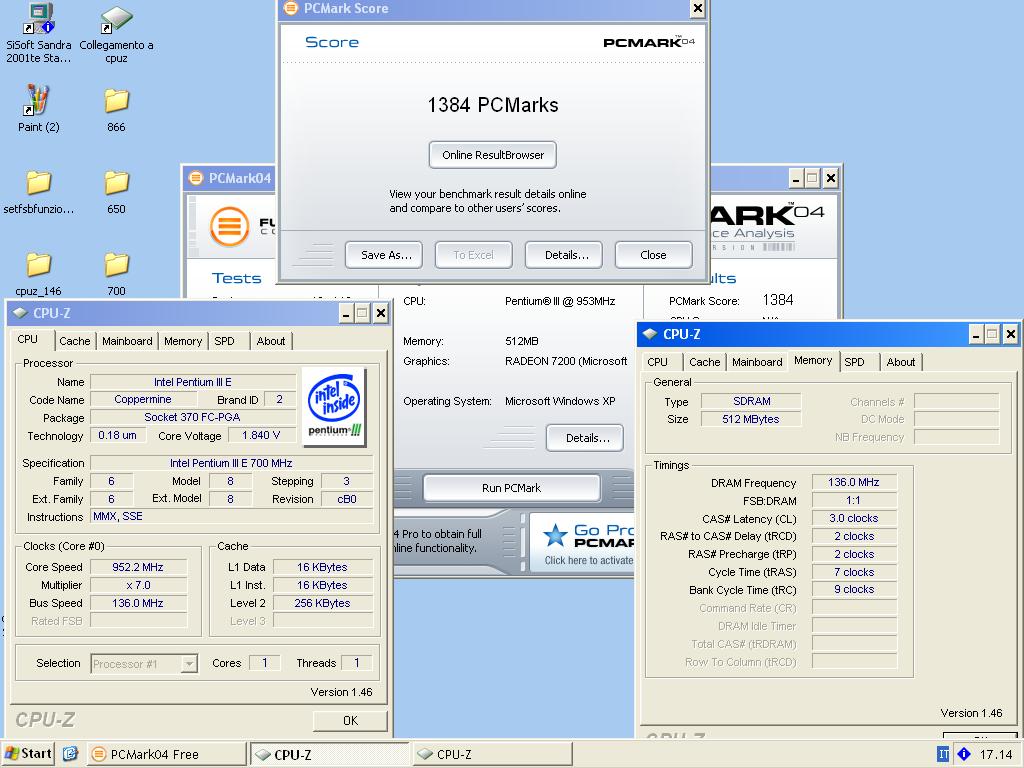Click the memory Size 512 MBytes field
The image size is (1024, 768).
point(751,419)
